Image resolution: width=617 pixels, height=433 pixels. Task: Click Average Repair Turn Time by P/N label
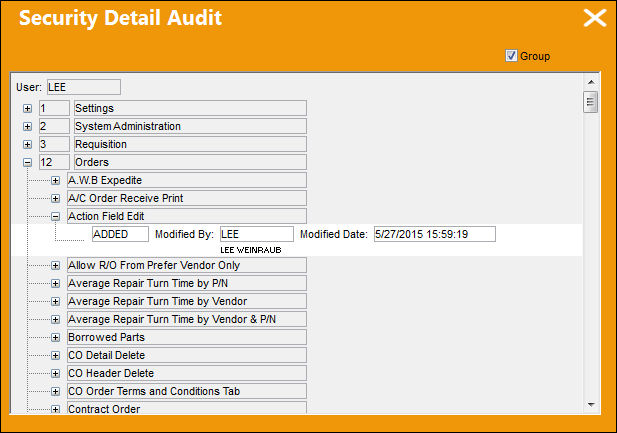click(187, 283)
